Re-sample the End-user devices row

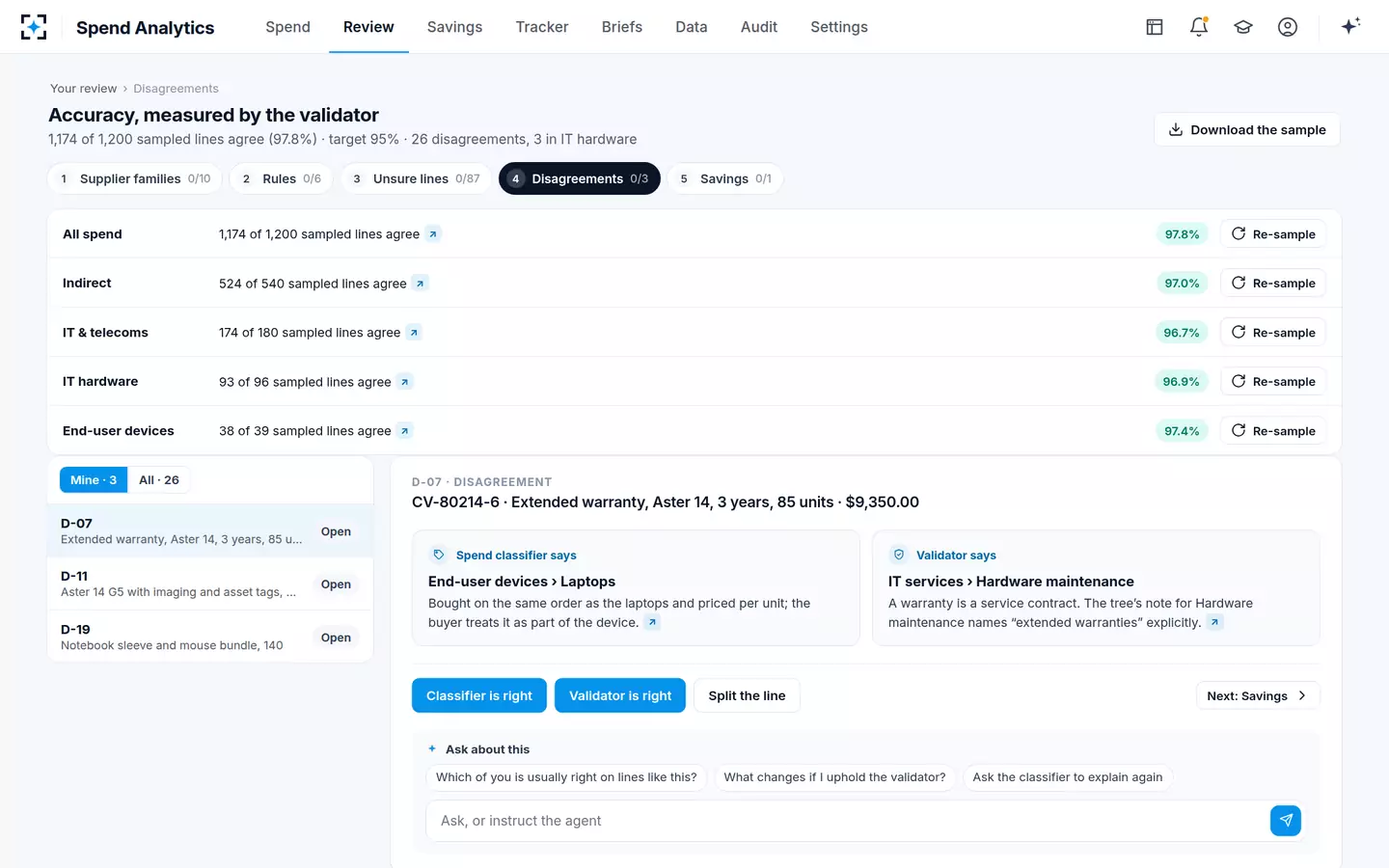coord(1273,431)
